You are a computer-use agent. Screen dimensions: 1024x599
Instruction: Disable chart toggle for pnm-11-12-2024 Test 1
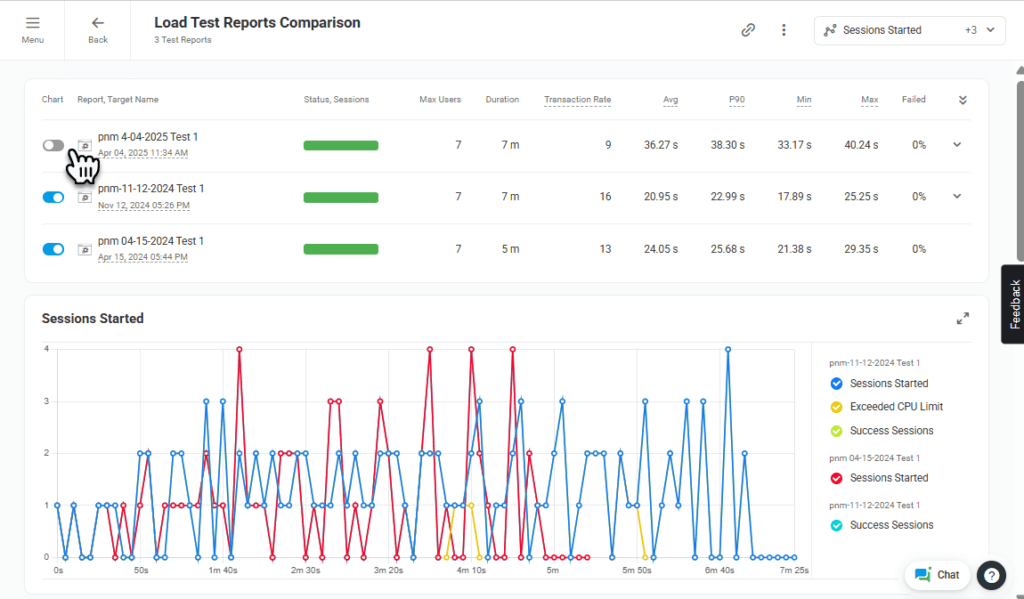(x=53, y=198)
